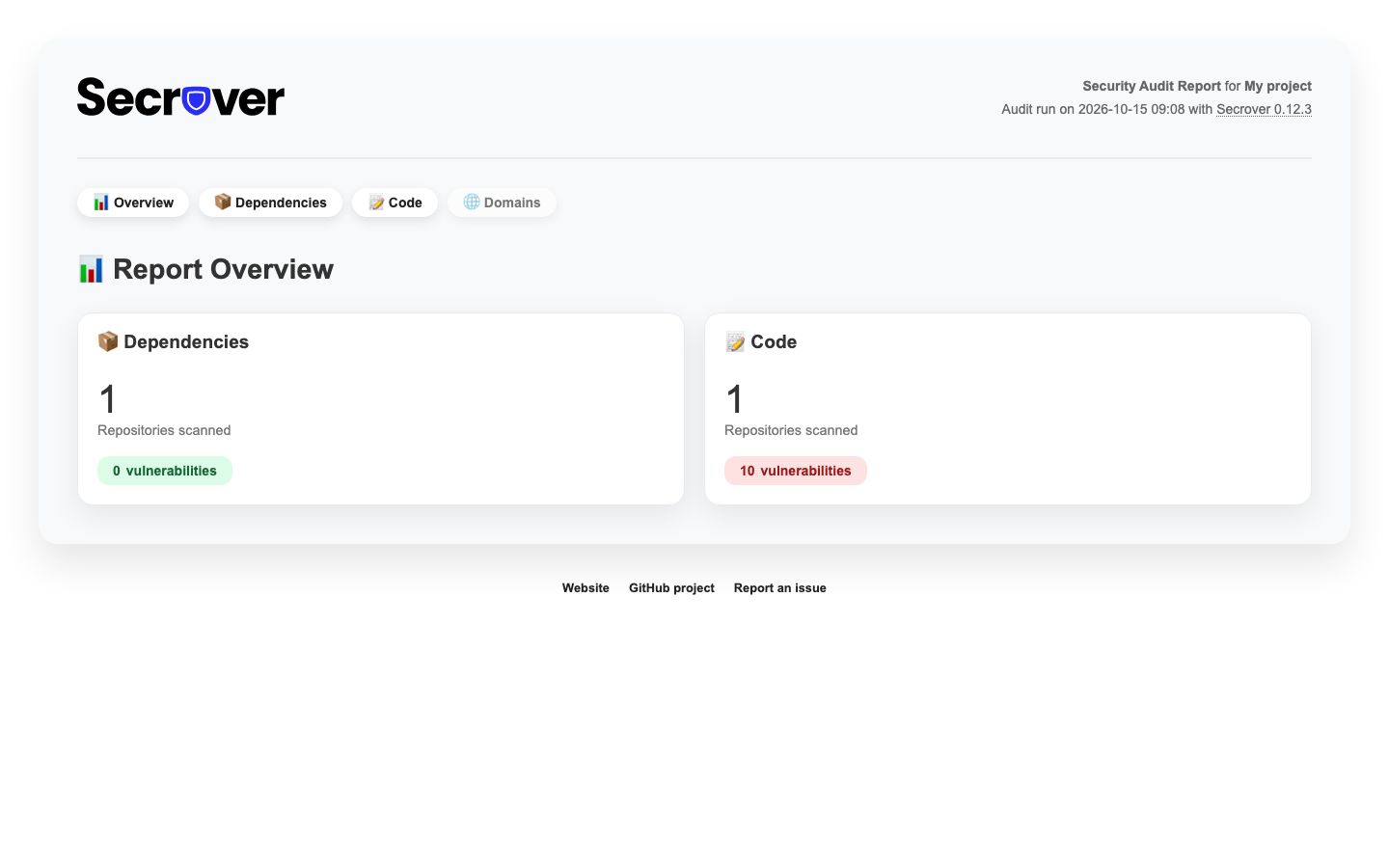Switch to the Dependencies tab
This screenshot has height=868, width=1389.
pos(270,203)
